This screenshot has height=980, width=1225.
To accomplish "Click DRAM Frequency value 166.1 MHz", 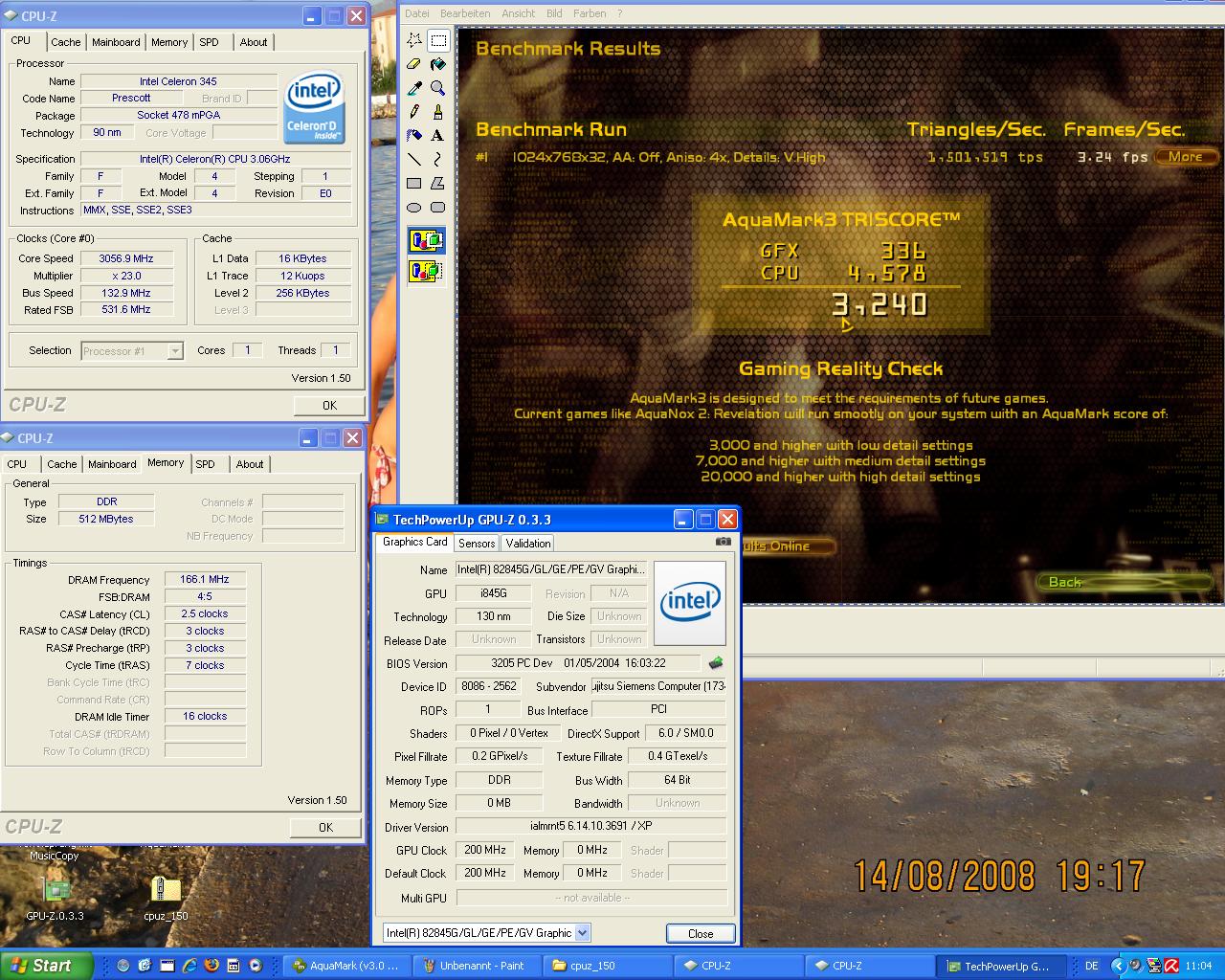I will (205, 579).
